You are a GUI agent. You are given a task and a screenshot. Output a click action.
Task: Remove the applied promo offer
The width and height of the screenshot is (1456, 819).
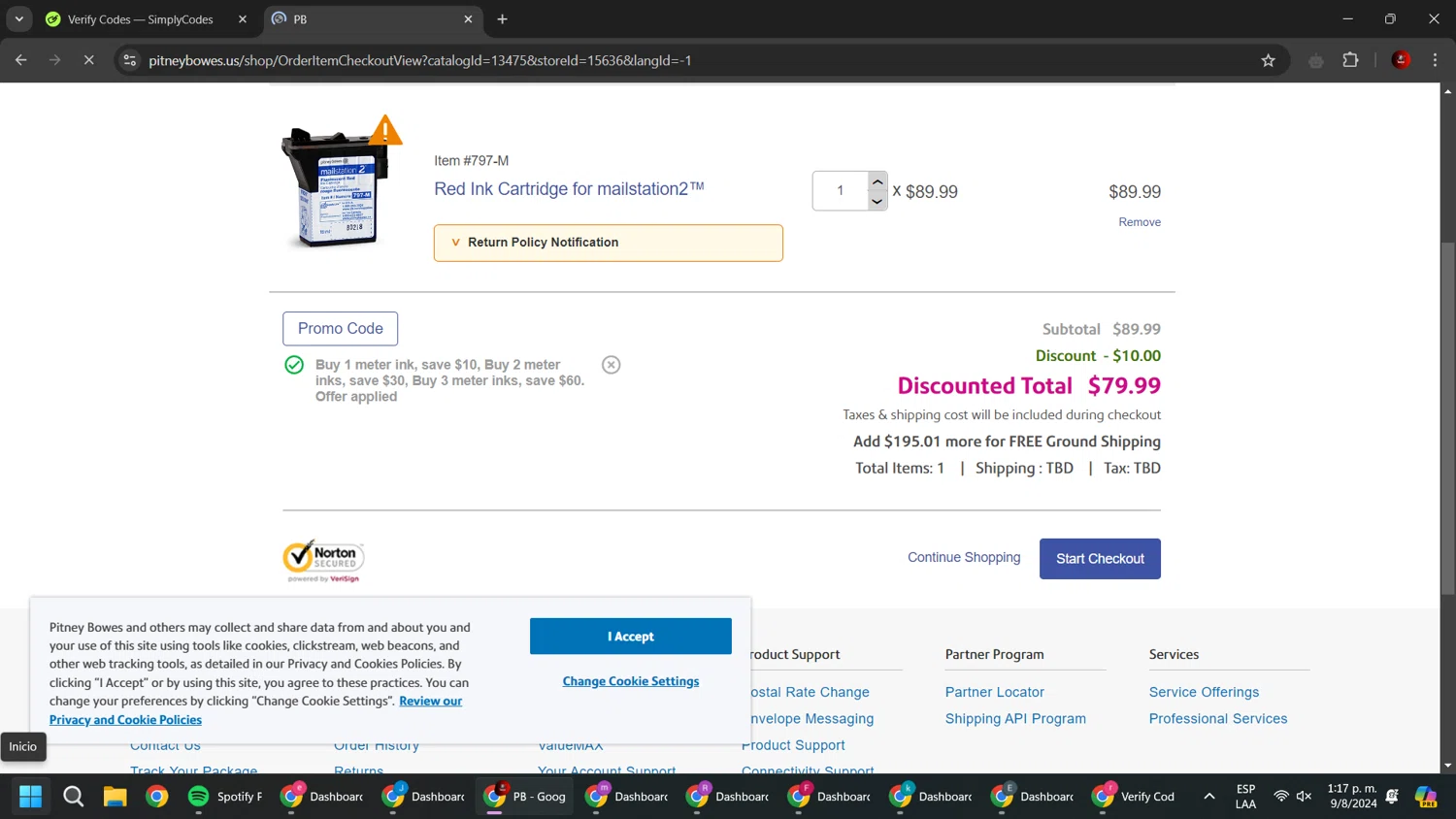pos(611,365)
